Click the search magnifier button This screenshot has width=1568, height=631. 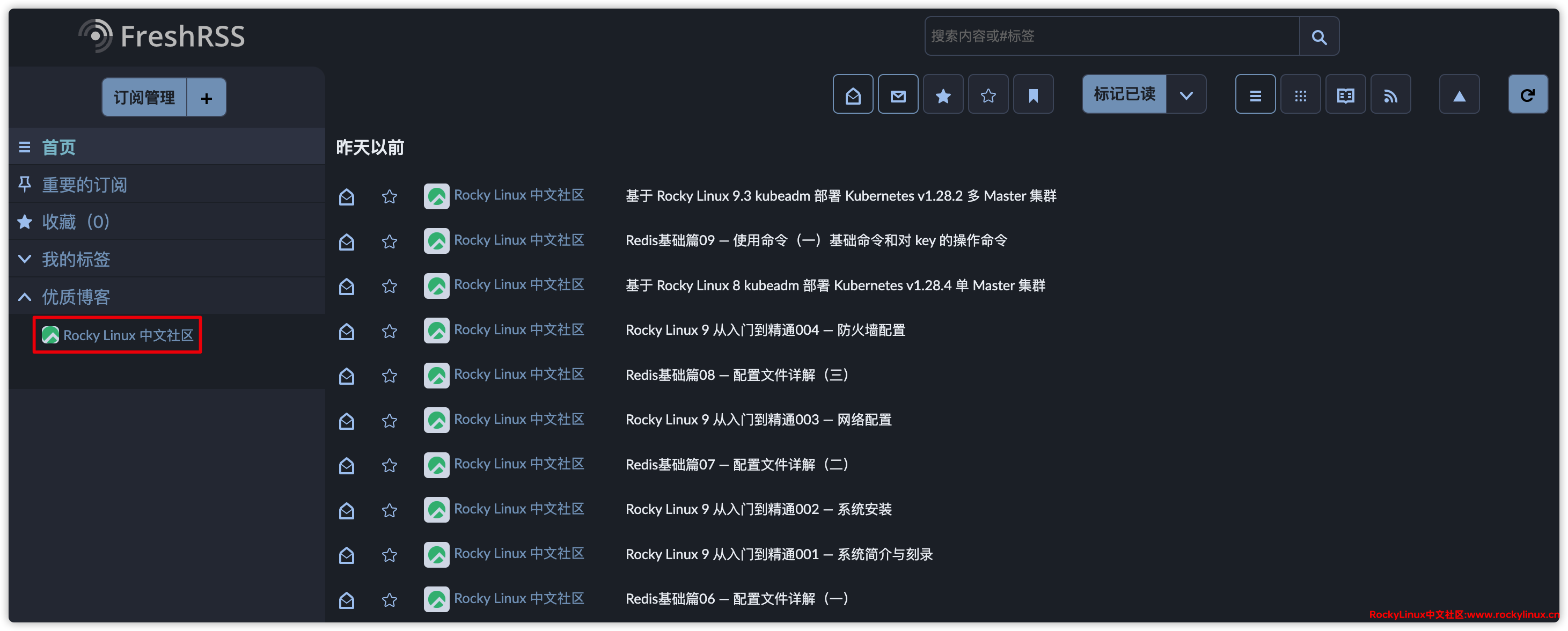click(x=1318, y=36)
